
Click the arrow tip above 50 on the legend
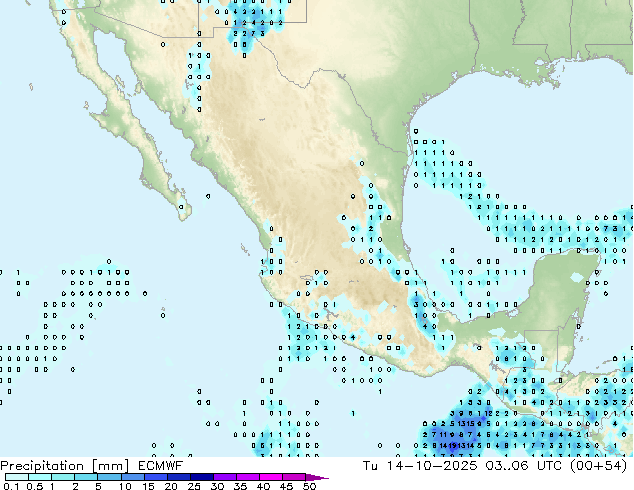coord(317,478)
